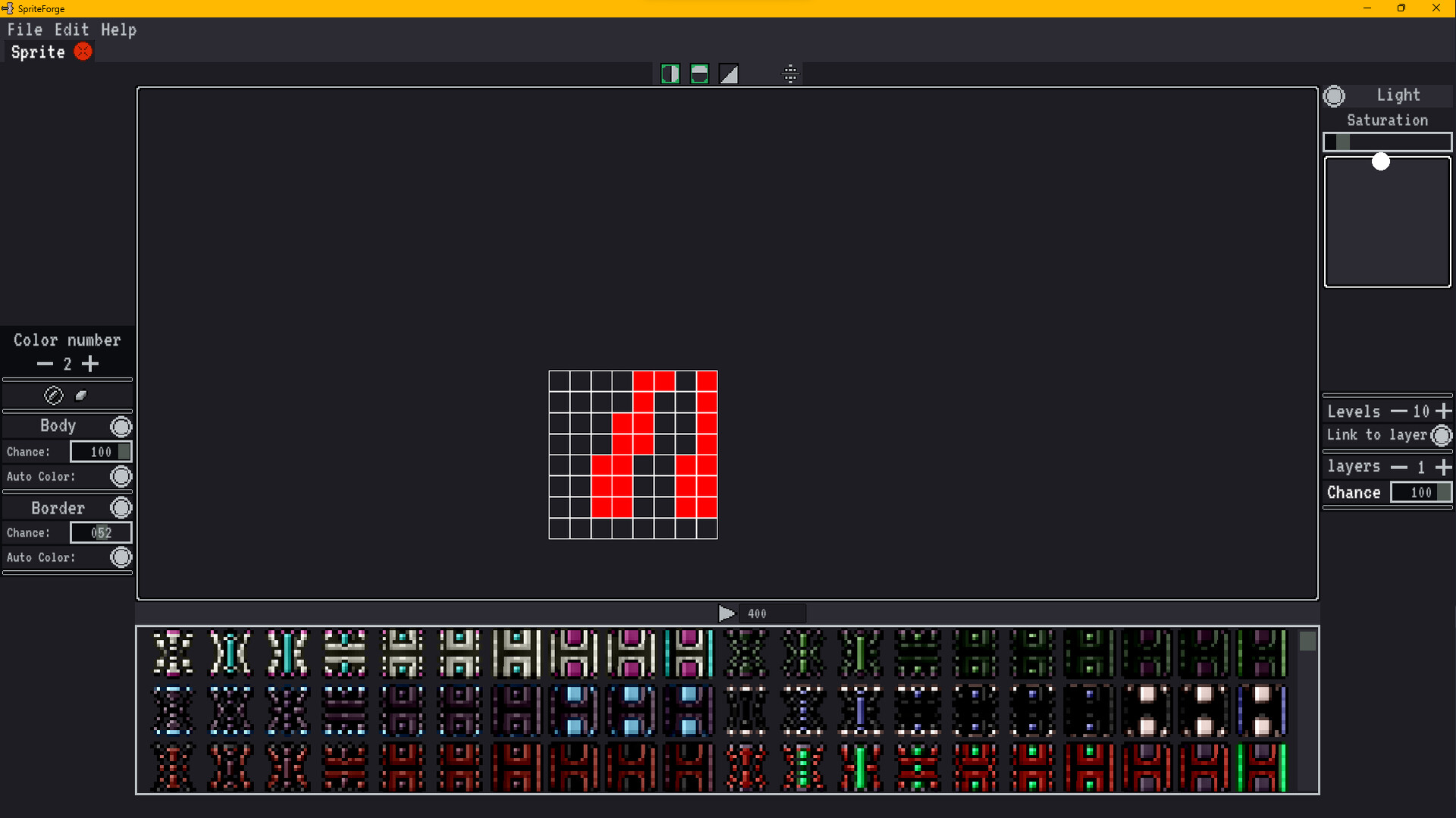Click the diagonal mirror toolbar icon

pyautogui.click(x=729, y=74)
